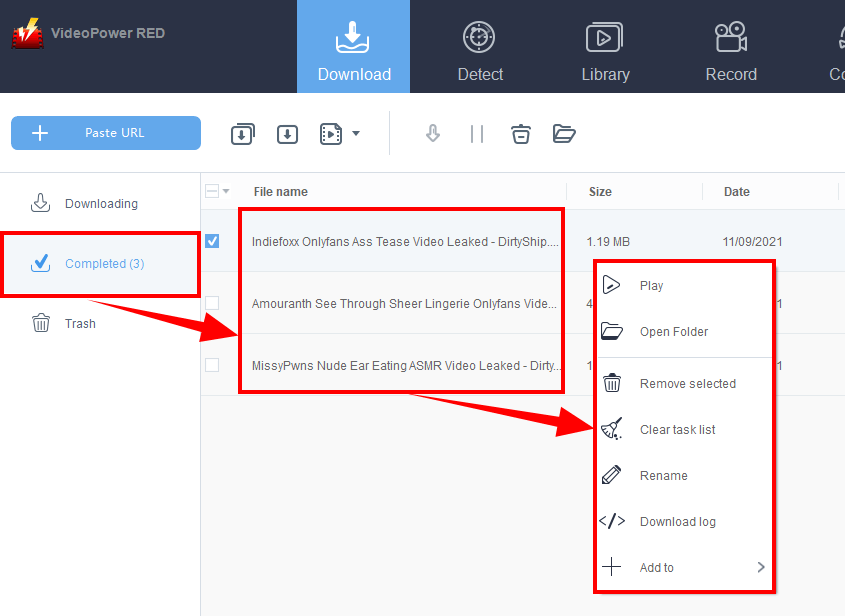Click the VideoPower RED logo icon

point(27,33)
